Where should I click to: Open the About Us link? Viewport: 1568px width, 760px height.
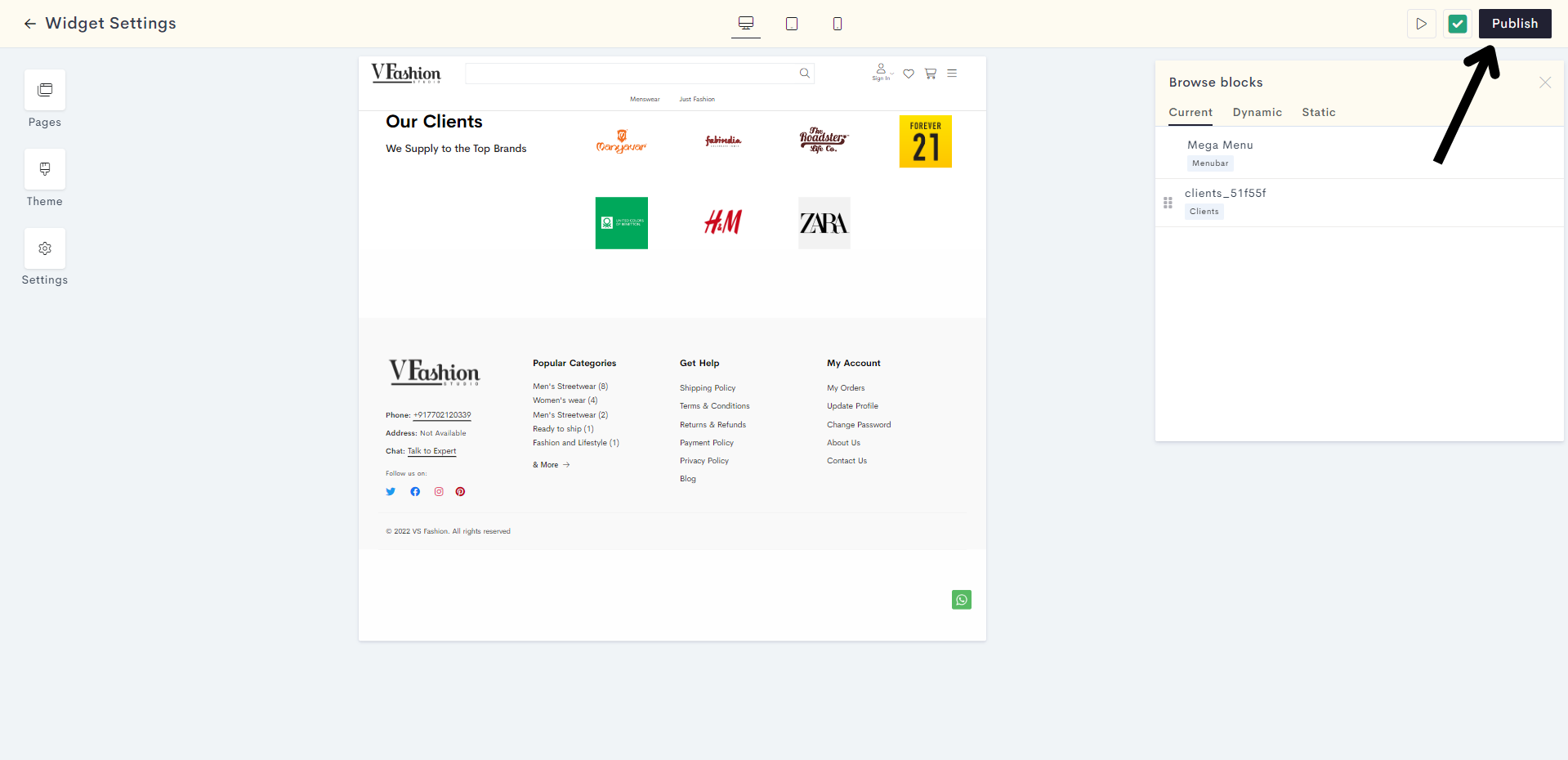844,443
